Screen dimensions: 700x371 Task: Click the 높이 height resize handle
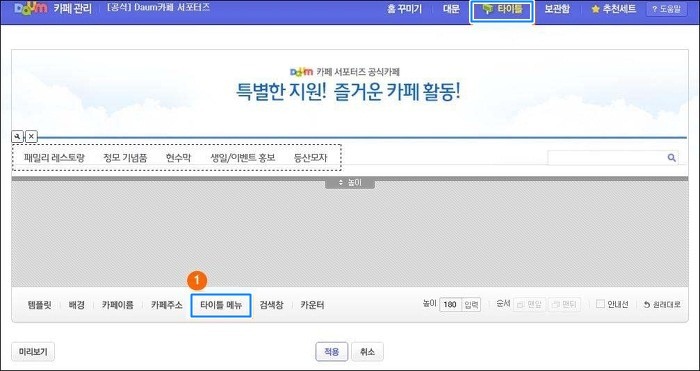[350, 183]
